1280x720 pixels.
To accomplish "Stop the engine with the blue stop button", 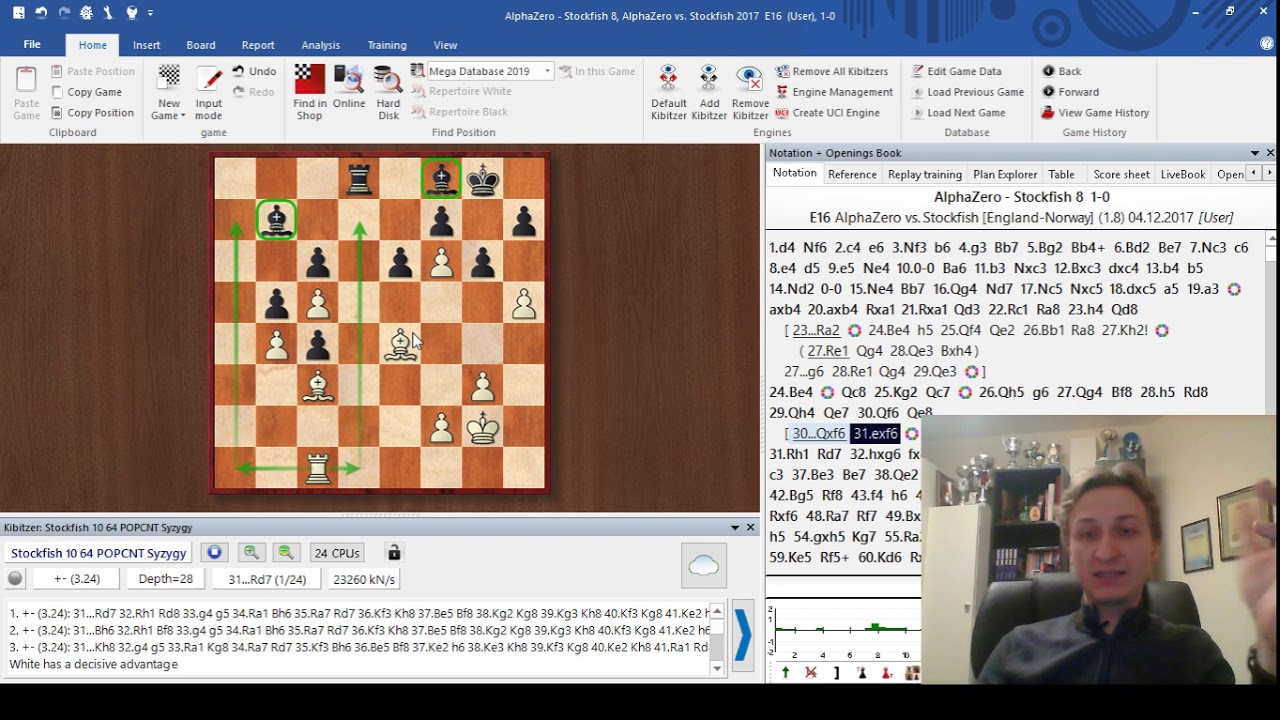I will coord(214,553).
